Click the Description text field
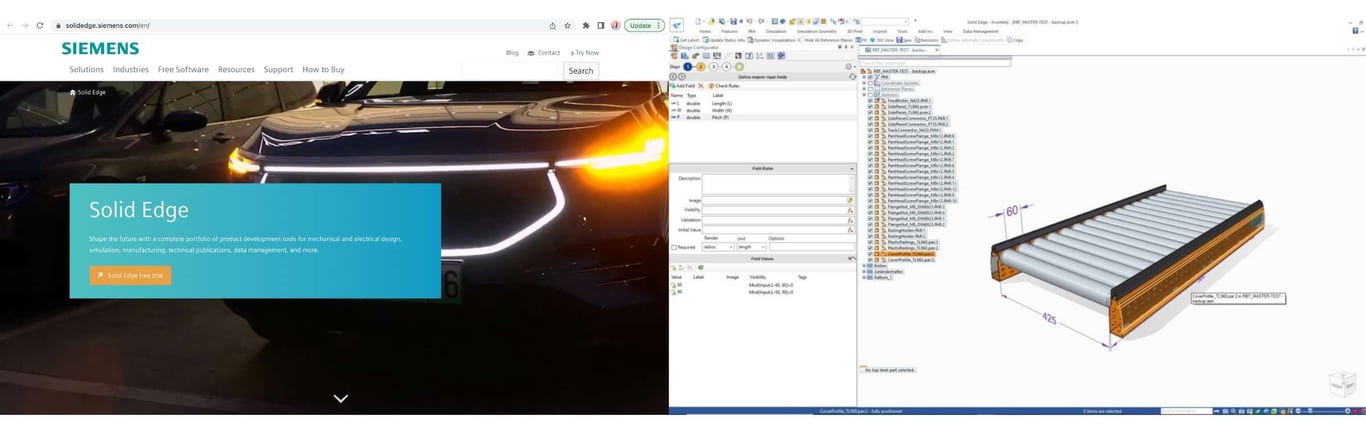Screen dimensions: 1366x432 pyautogui.click(x=778, y=184)
